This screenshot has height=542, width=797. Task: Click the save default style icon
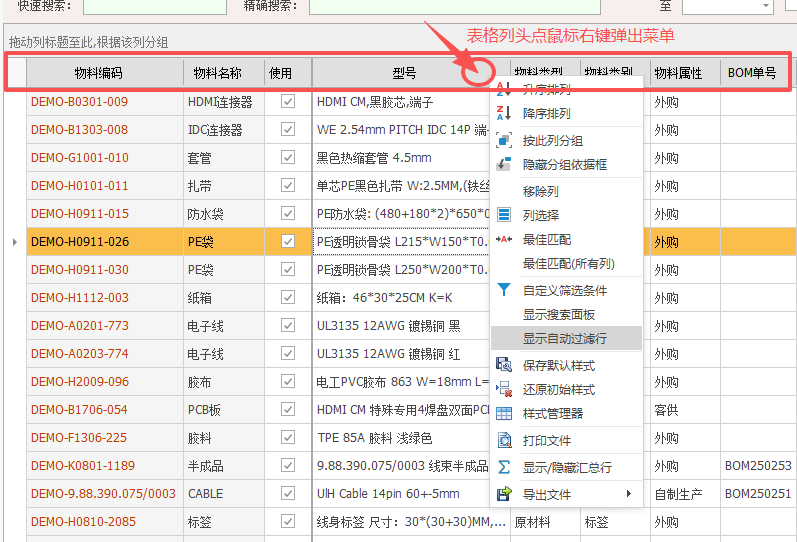503,365
